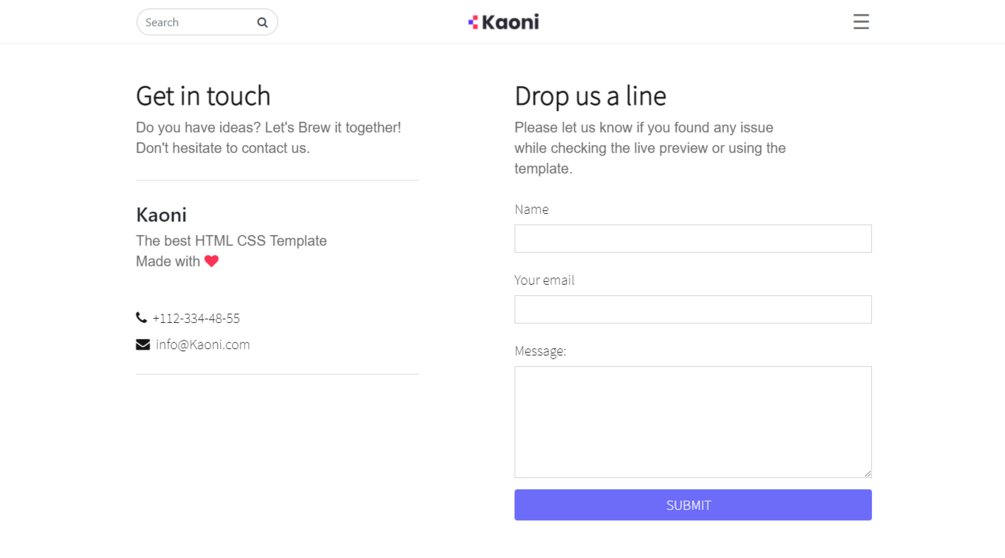Click the info@Kaoni.com email address
The image size is (1005, 558).
click(203, 344)
